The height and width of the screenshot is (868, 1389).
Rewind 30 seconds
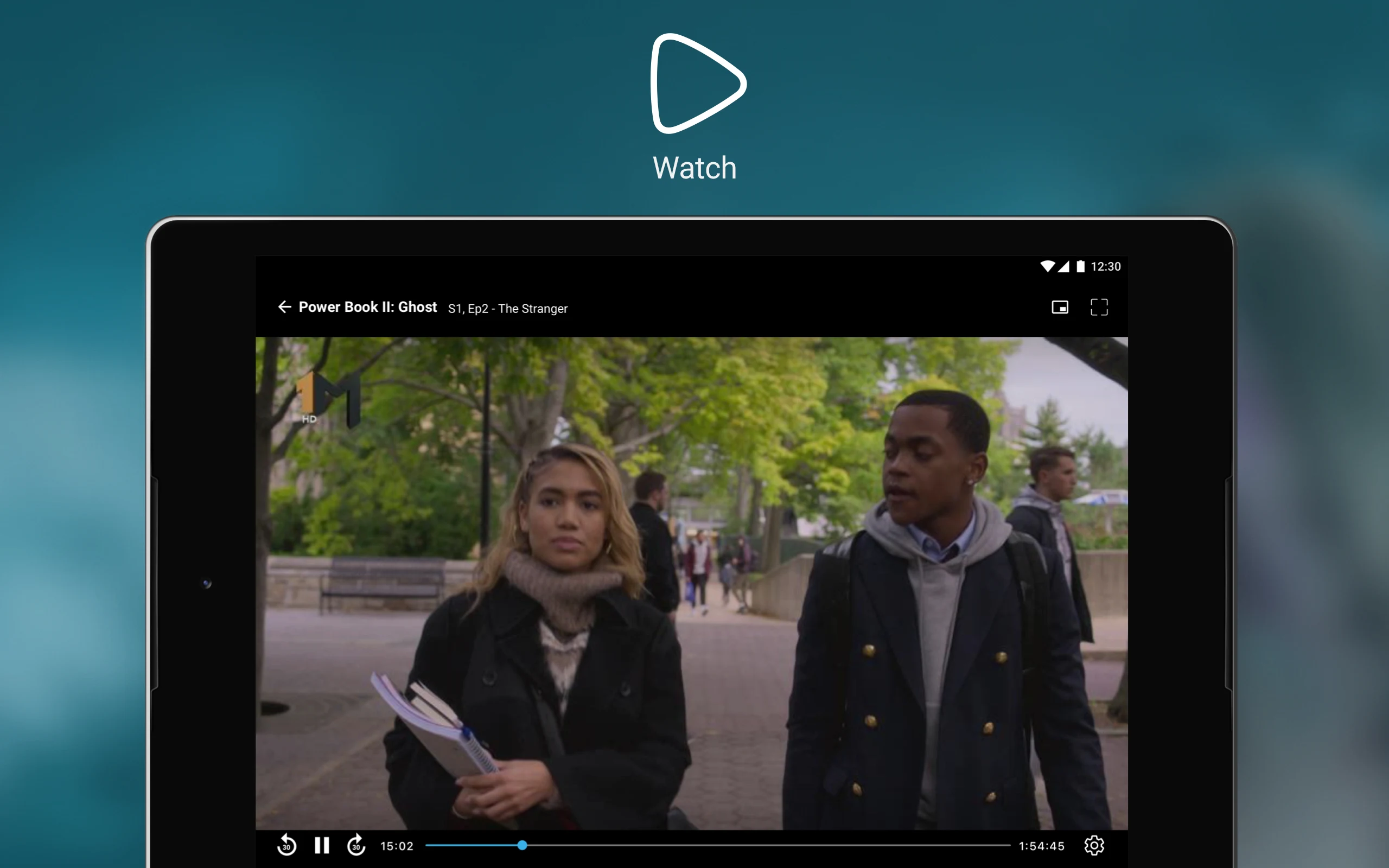tap(286, 845)
